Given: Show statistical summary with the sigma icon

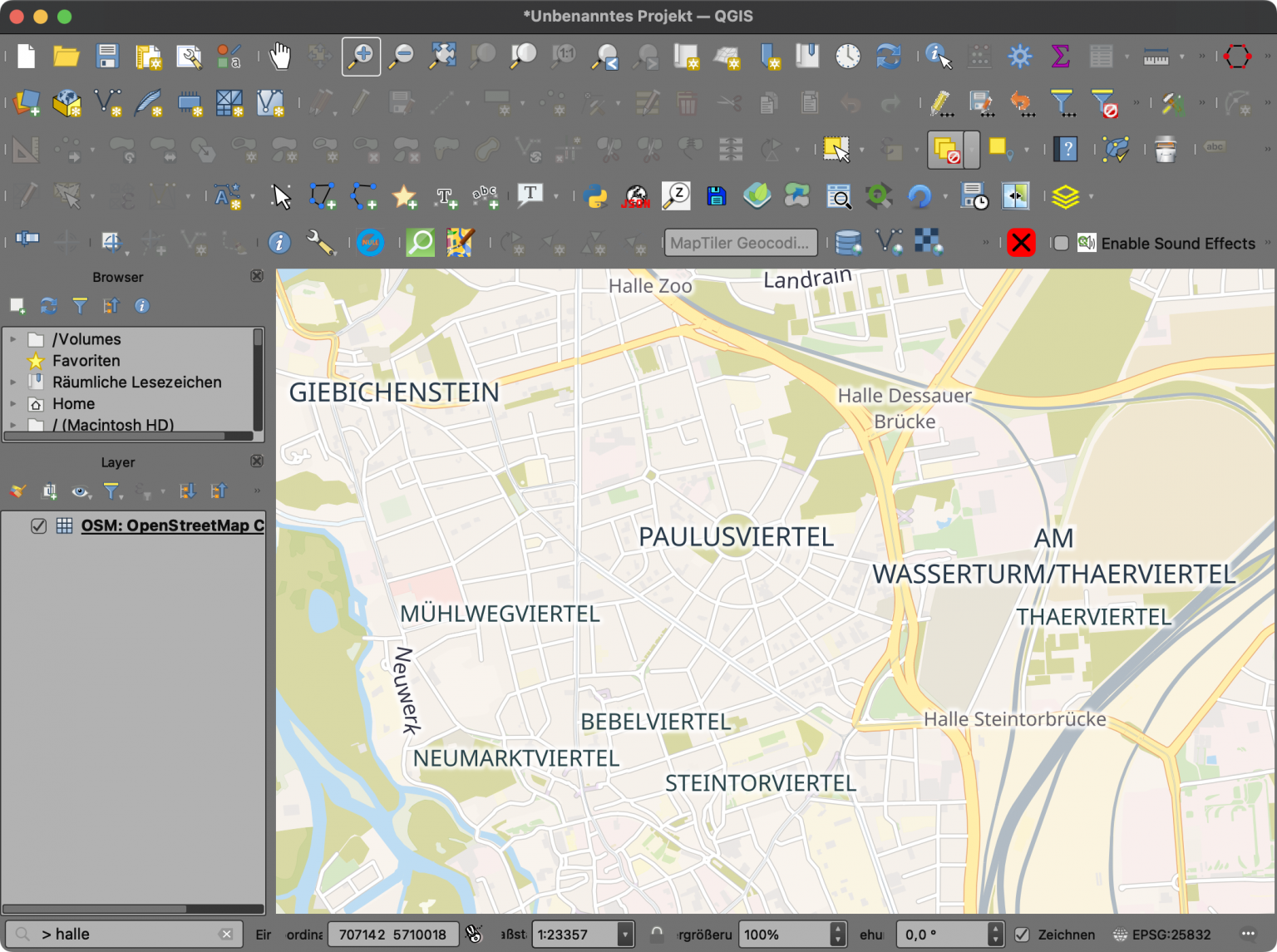Looking at the screenshot, I should 1059,56.
